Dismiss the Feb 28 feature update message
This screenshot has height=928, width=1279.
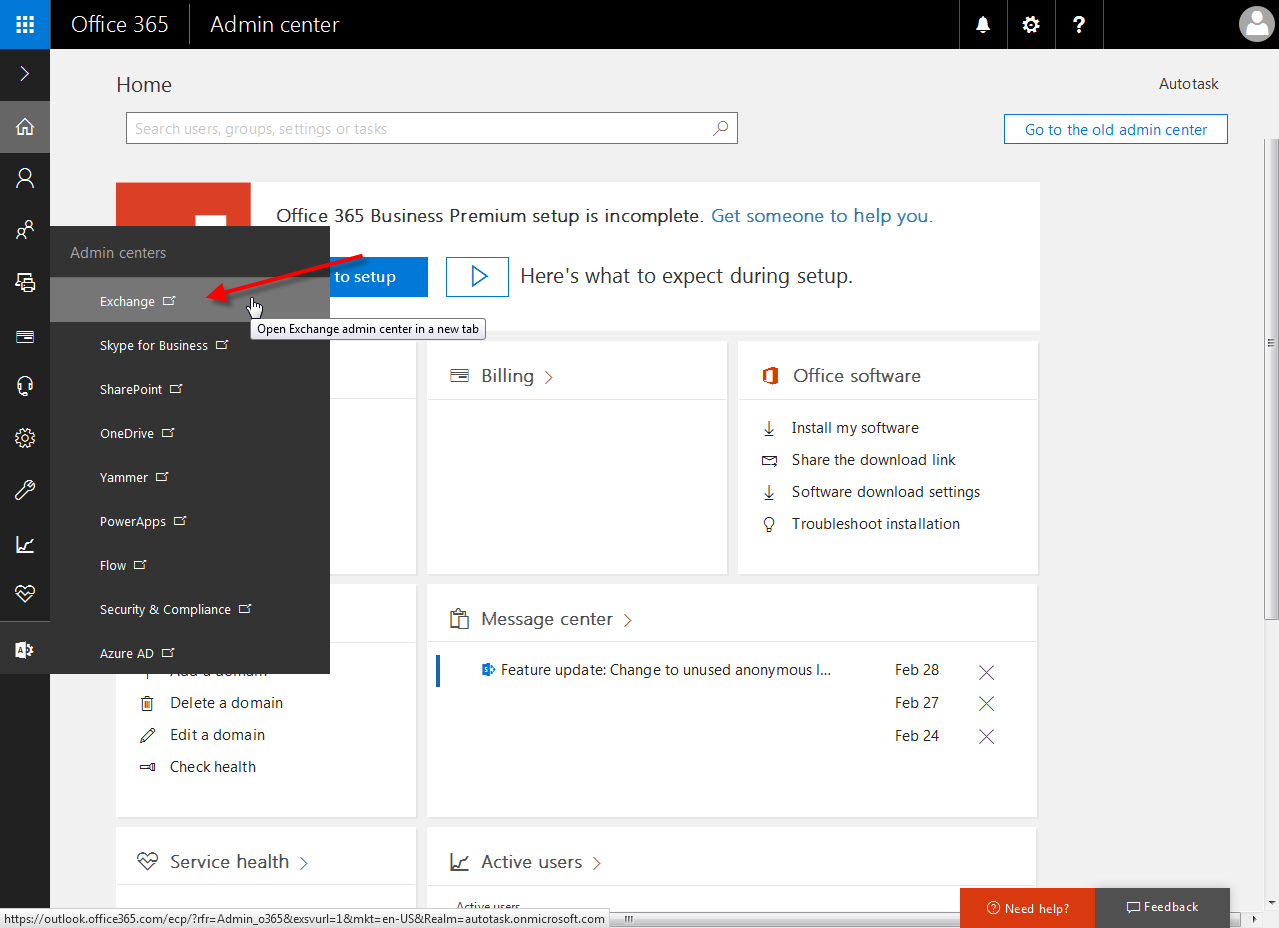click(x=986, y=671)
